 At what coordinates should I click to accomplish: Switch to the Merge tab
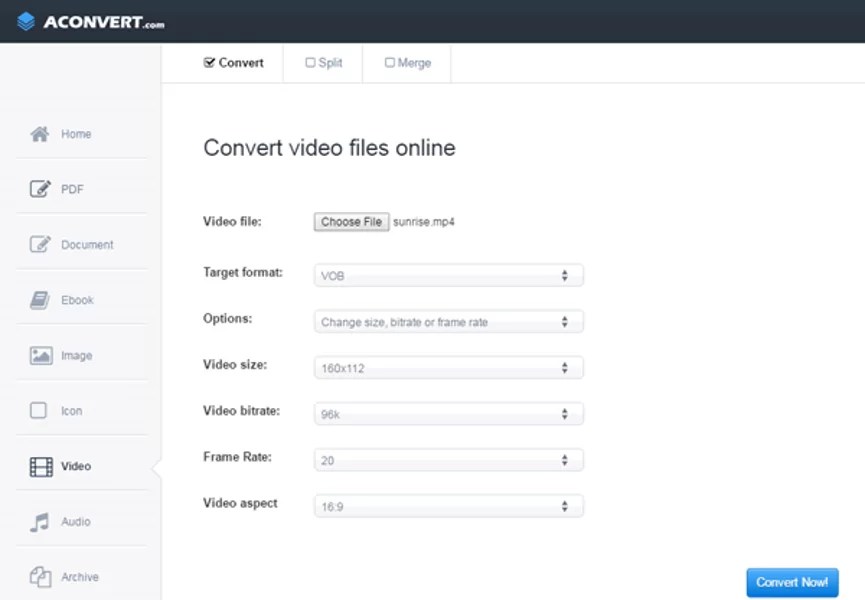point(406,62)
